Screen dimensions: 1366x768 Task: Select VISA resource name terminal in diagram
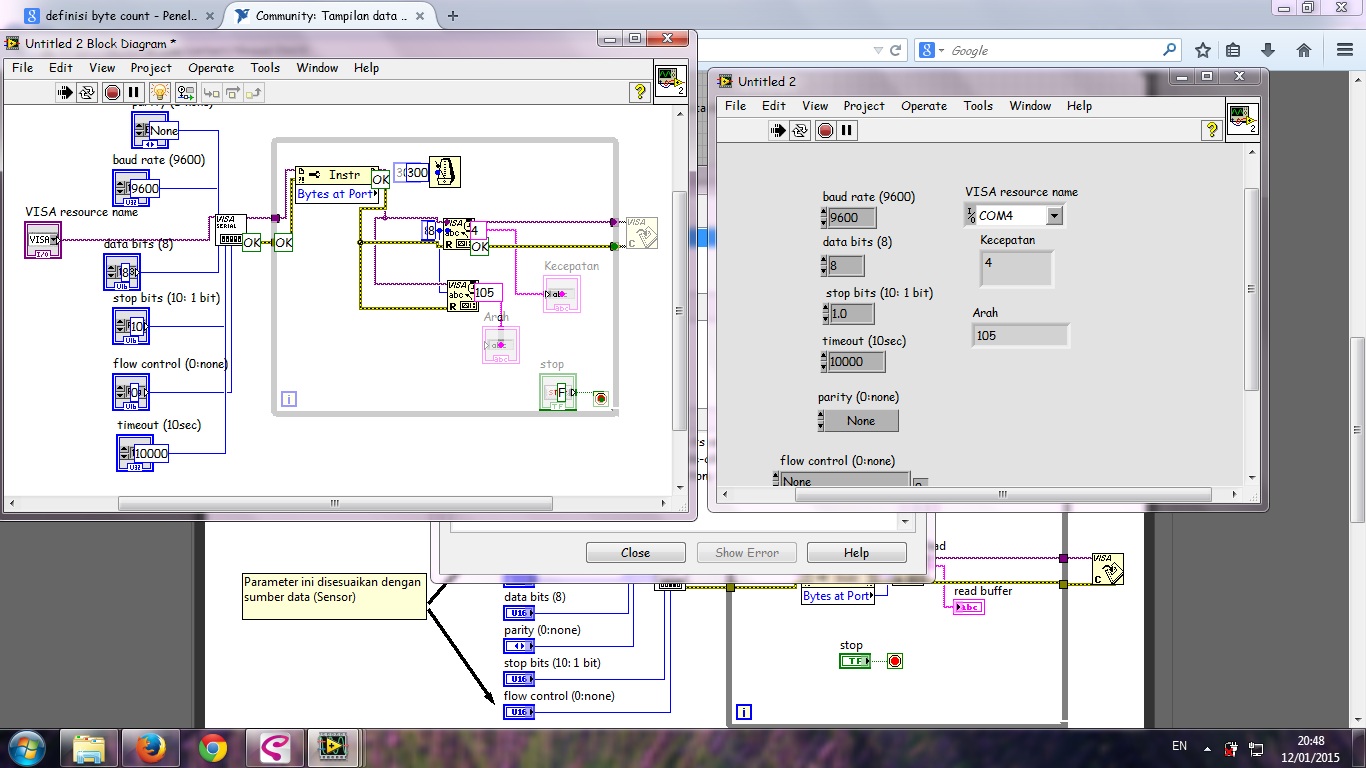[x=43, y=240]
